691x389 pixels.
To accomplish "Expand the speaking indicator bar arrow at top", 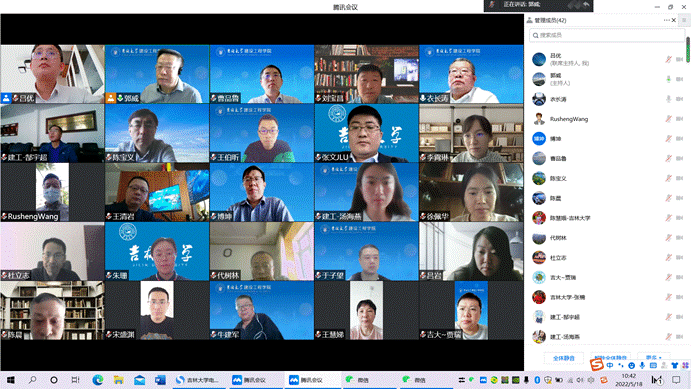I will [x=586, y=4].
